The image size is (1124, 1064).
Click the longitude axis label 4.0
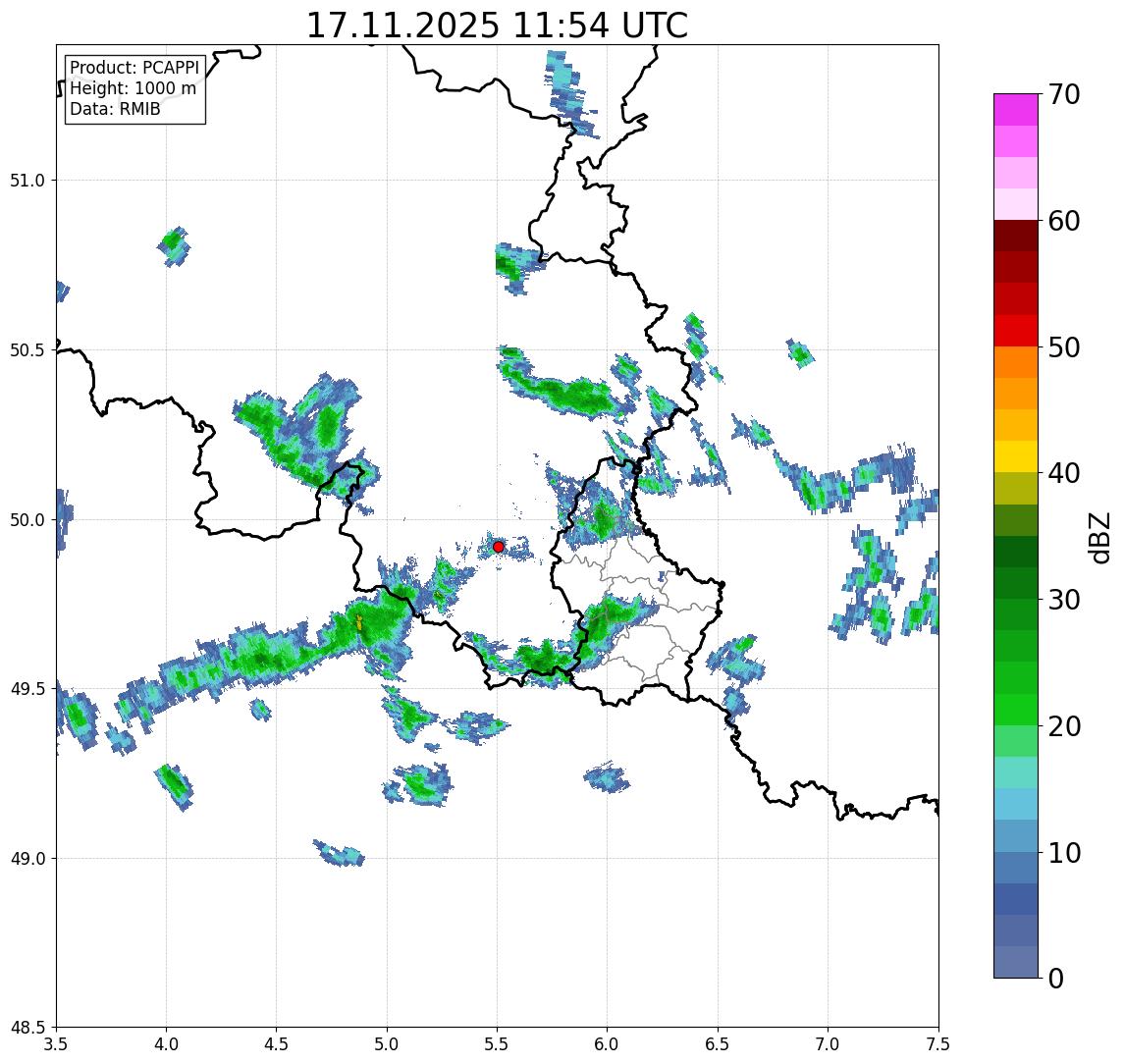point(166,1044)
